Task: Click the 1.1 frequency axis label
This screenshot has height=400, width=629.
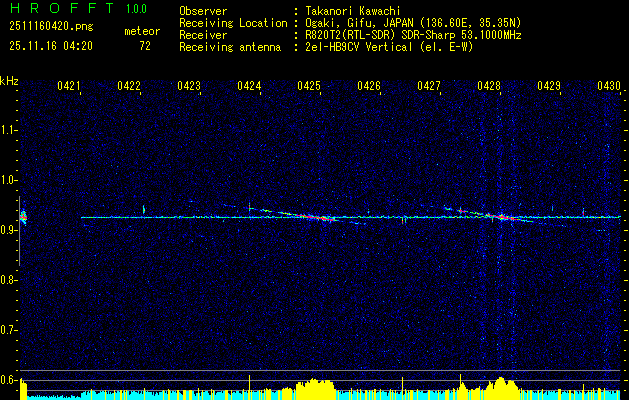Action: tap(9, 130)
